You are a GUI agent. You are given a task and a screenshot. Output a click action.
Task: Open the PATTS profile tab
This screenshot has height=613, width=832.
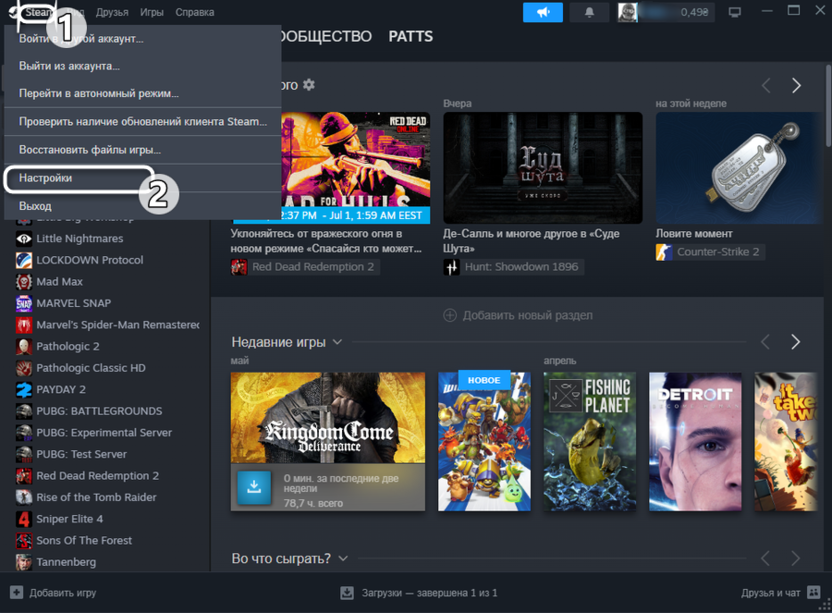click(x=411, y=36)
